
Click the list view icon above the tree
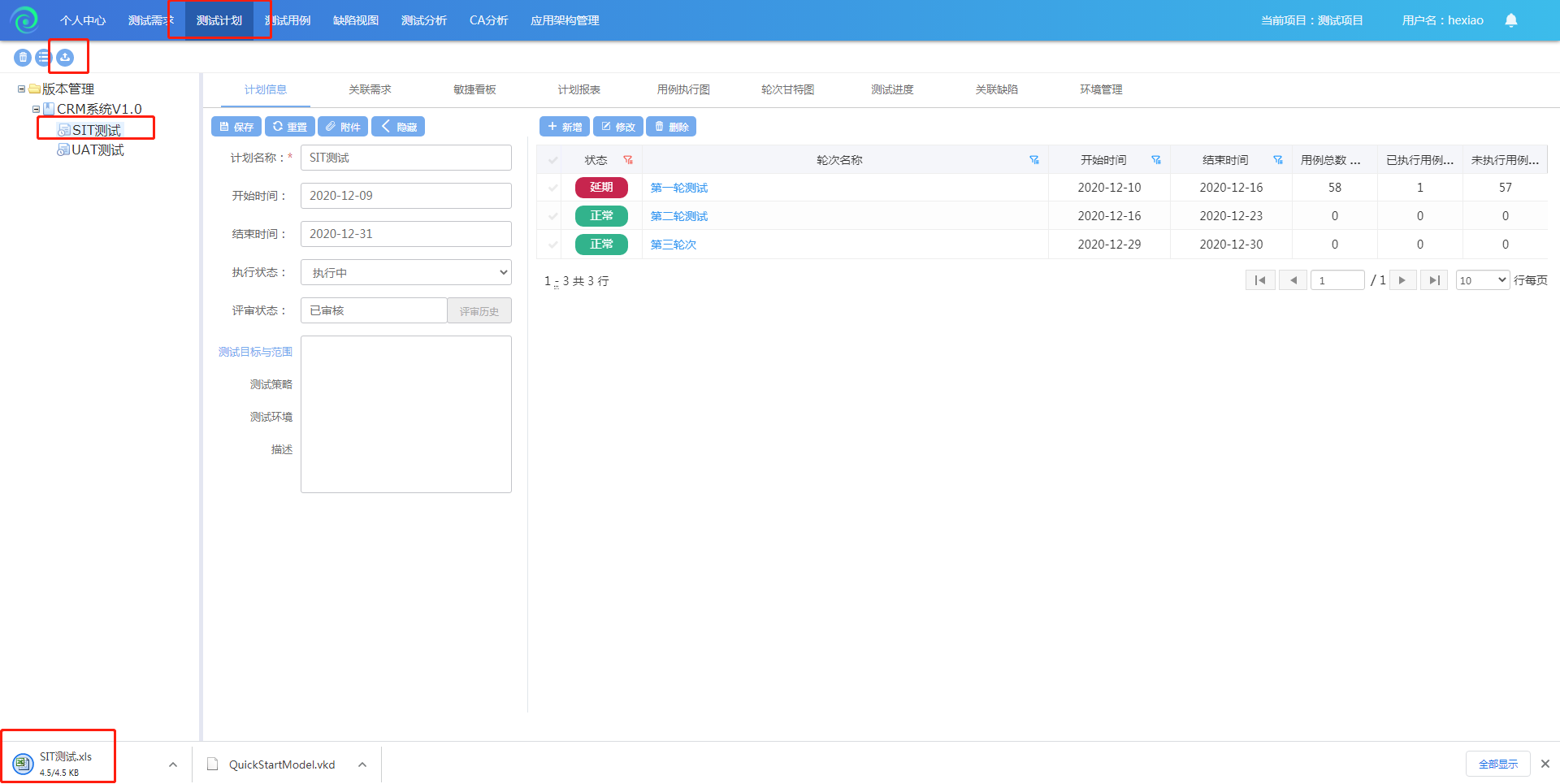[44, 58]
